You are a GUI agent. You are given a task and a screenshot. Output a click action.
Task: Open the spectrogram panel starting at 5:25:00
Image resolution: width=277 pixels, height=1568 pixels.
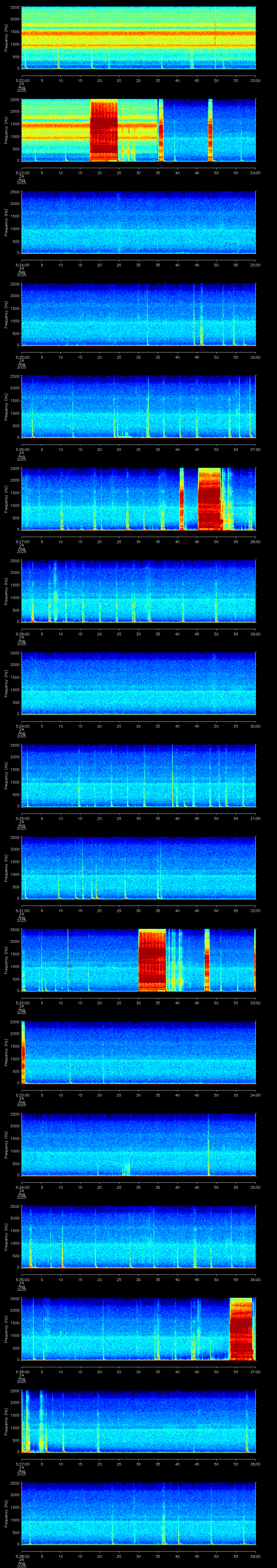[x=139, y=314]
